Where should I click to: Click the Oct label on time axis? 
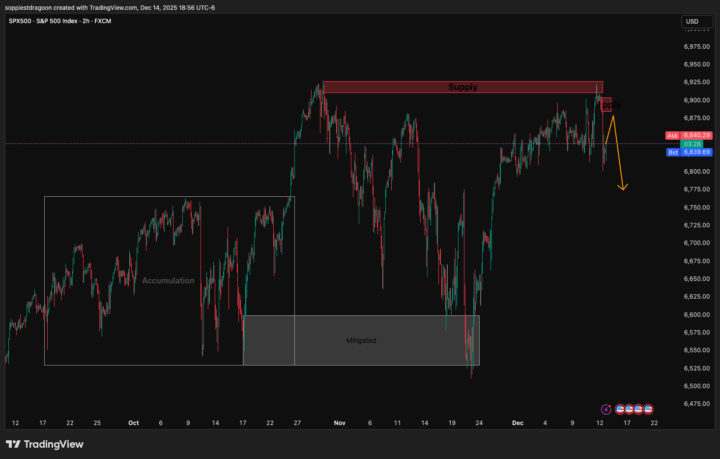click(133, 423)
